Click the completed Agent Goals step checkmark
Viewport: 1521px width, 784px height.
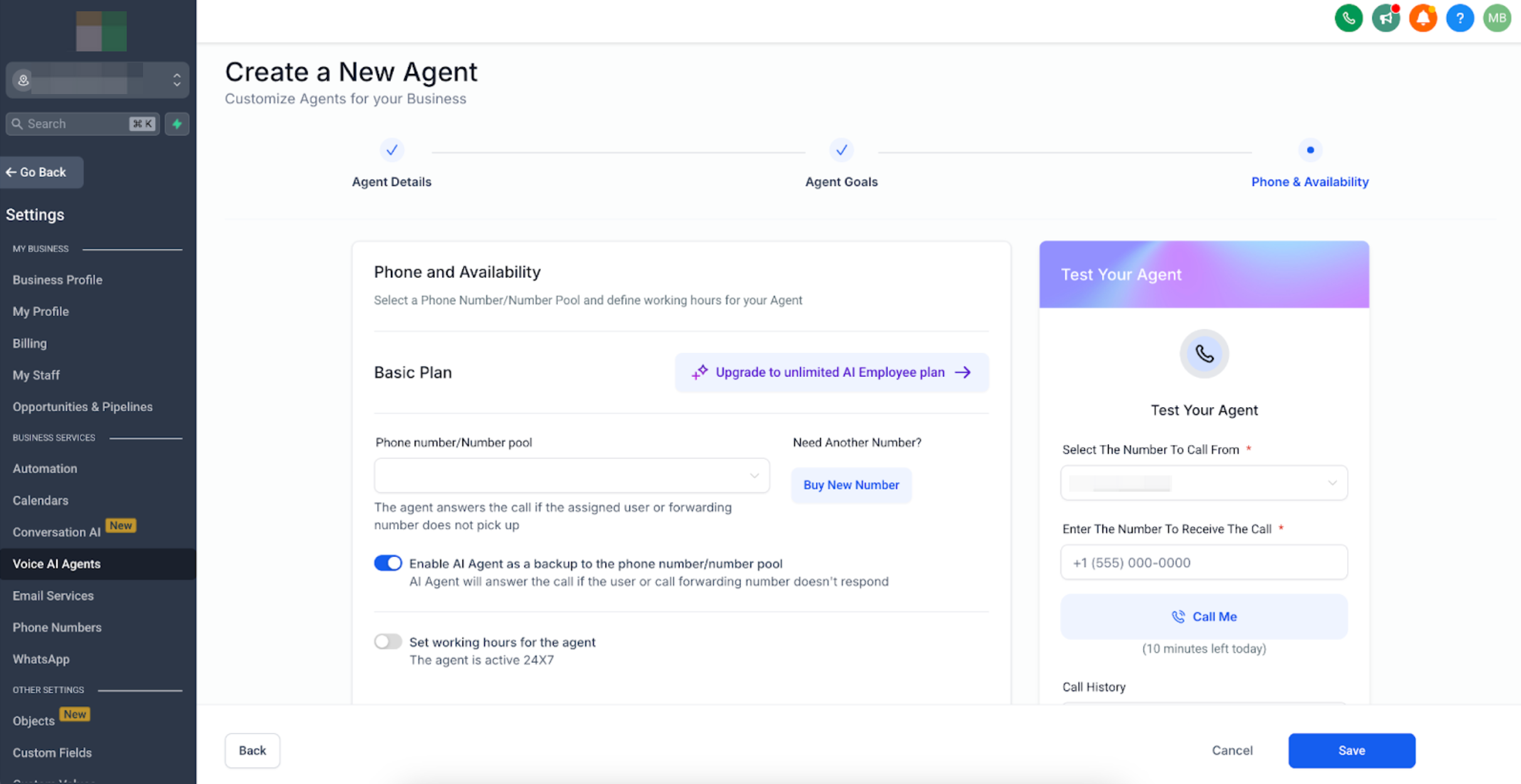coord(841,150)
